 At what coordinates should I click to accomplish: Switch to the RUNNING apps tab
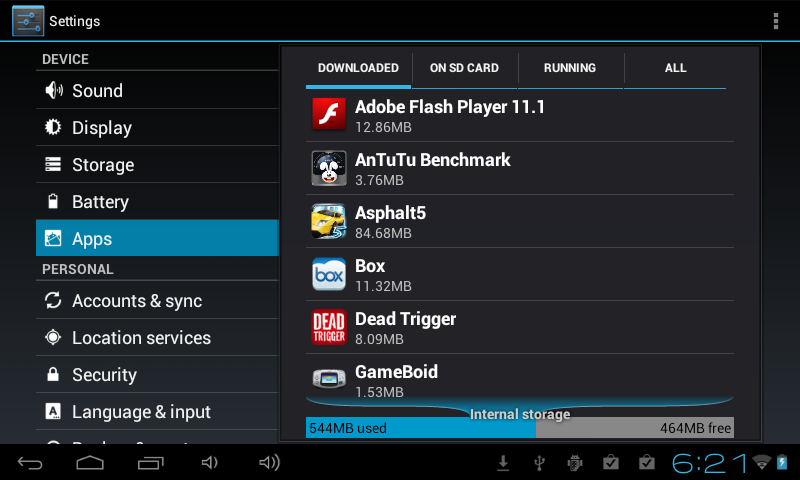[x=570, y=68]
